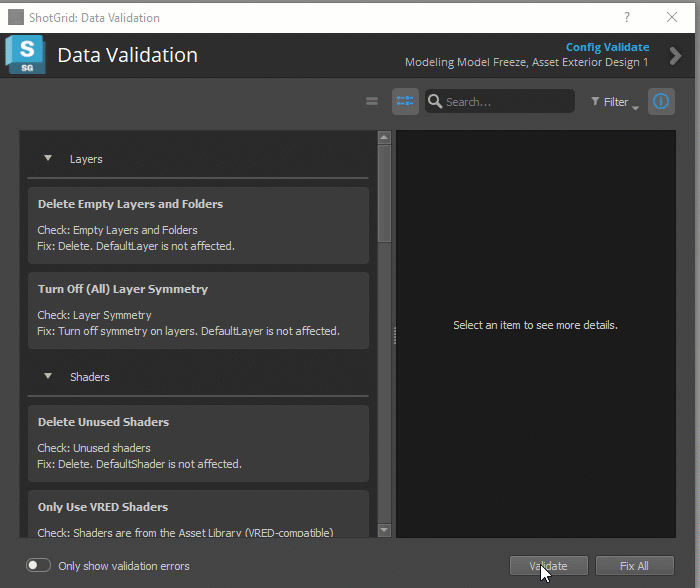Image resolution: width=700 pixels, height=588 pixels.
Task: Click the vertical scrollbar thumb
Action: pyautogui.click(x=384, y=193)
